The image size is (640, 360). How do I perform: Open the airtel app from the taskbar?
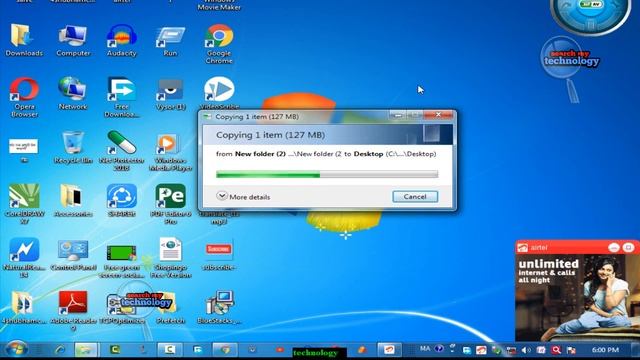389,350
